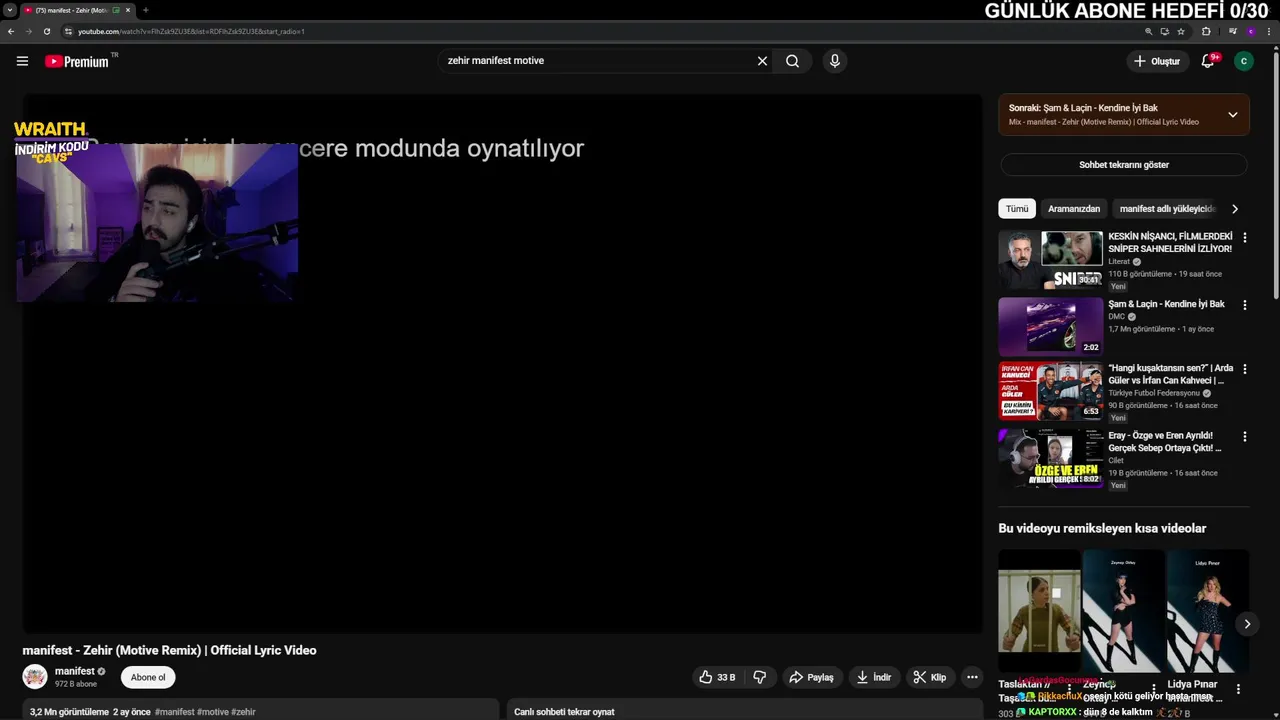The height and width of the screenshot is (720, 1280).
Task: Open Şam & Laçin video thumbnail
Action: pos(1050,326)
